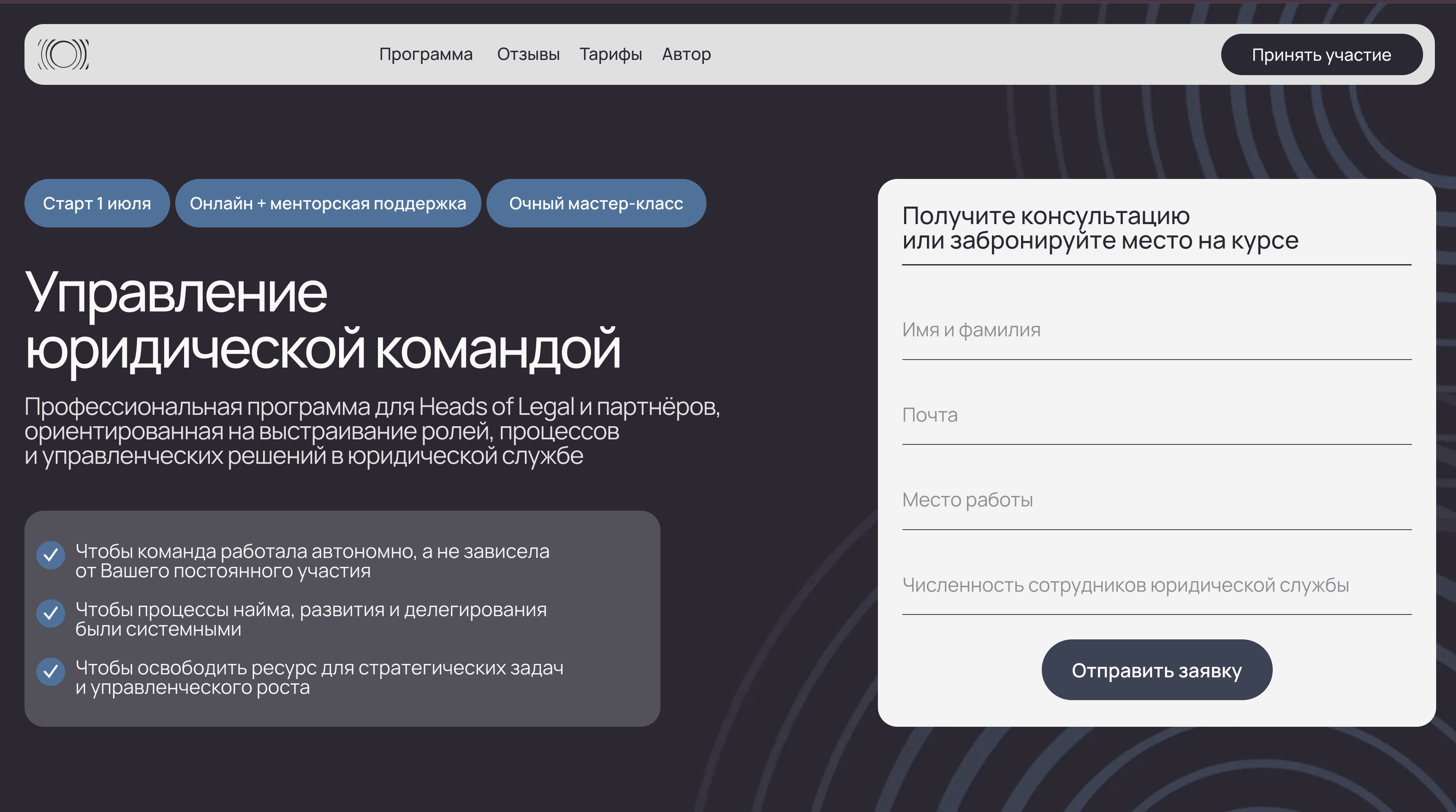
Task: Select the Место работы input
Action: pos(1157,501)
